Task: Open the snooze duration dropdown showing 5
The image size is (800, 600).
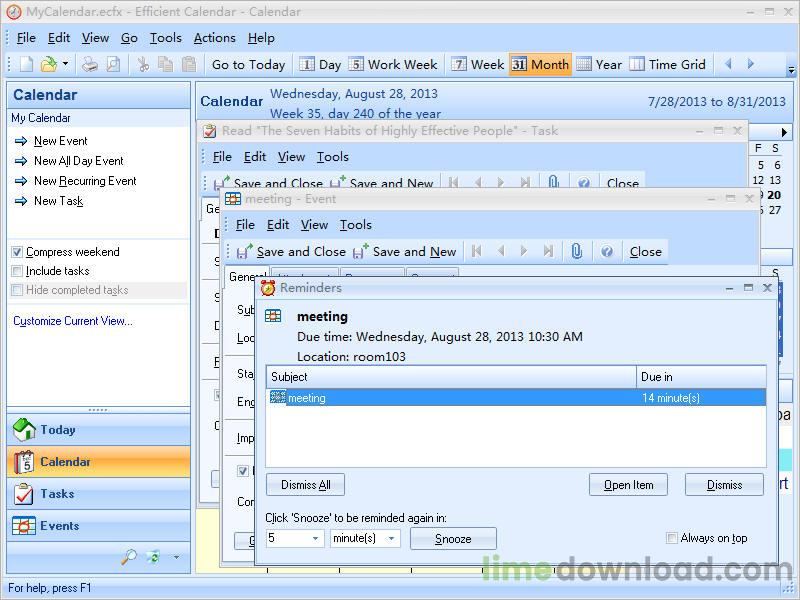Action: [x=316, y=537]
